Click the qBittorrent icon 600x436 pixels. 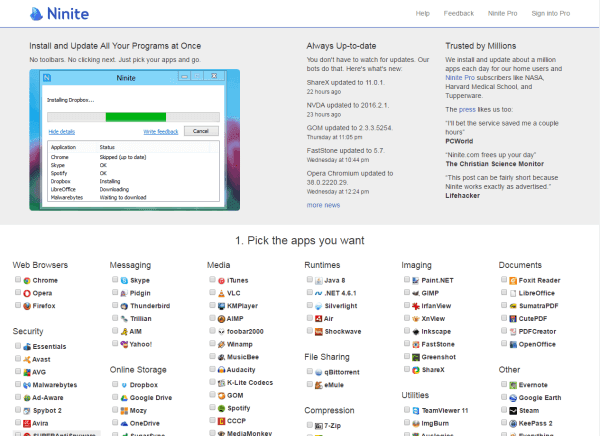[319, 372]
